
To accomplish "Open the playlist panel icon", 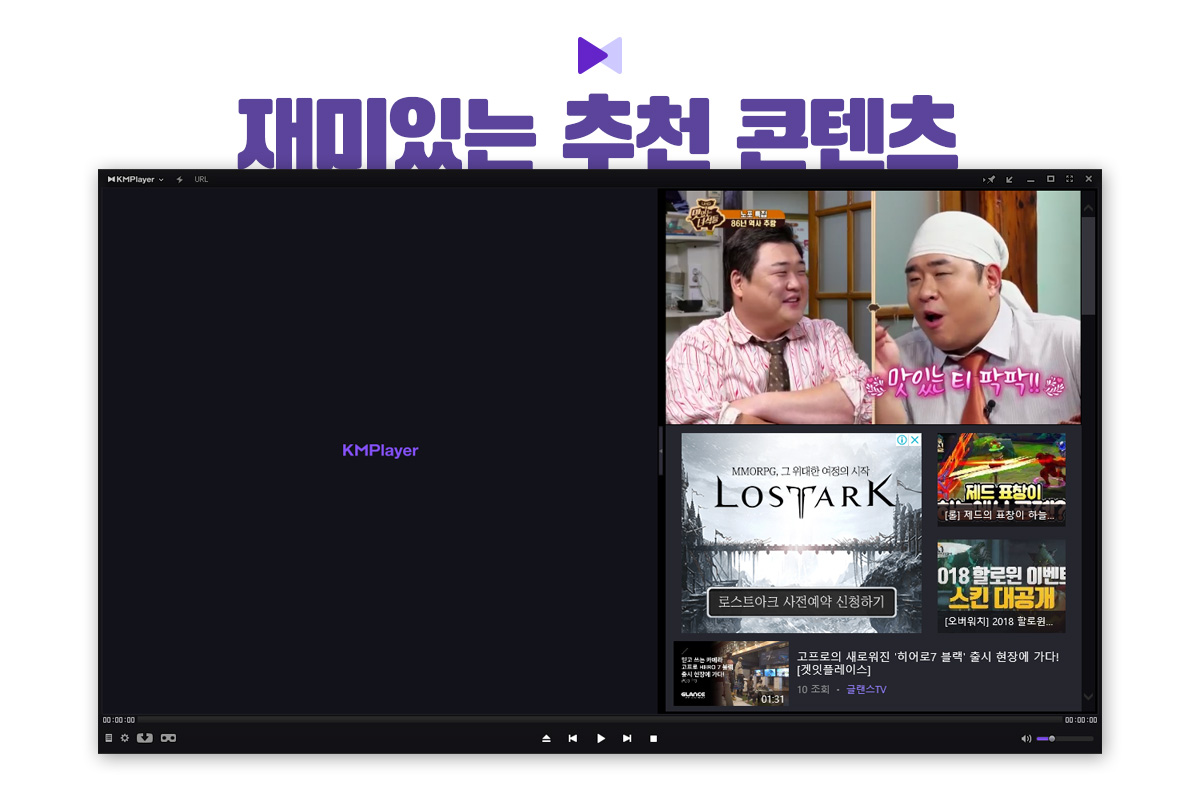I will pos(109,738).
